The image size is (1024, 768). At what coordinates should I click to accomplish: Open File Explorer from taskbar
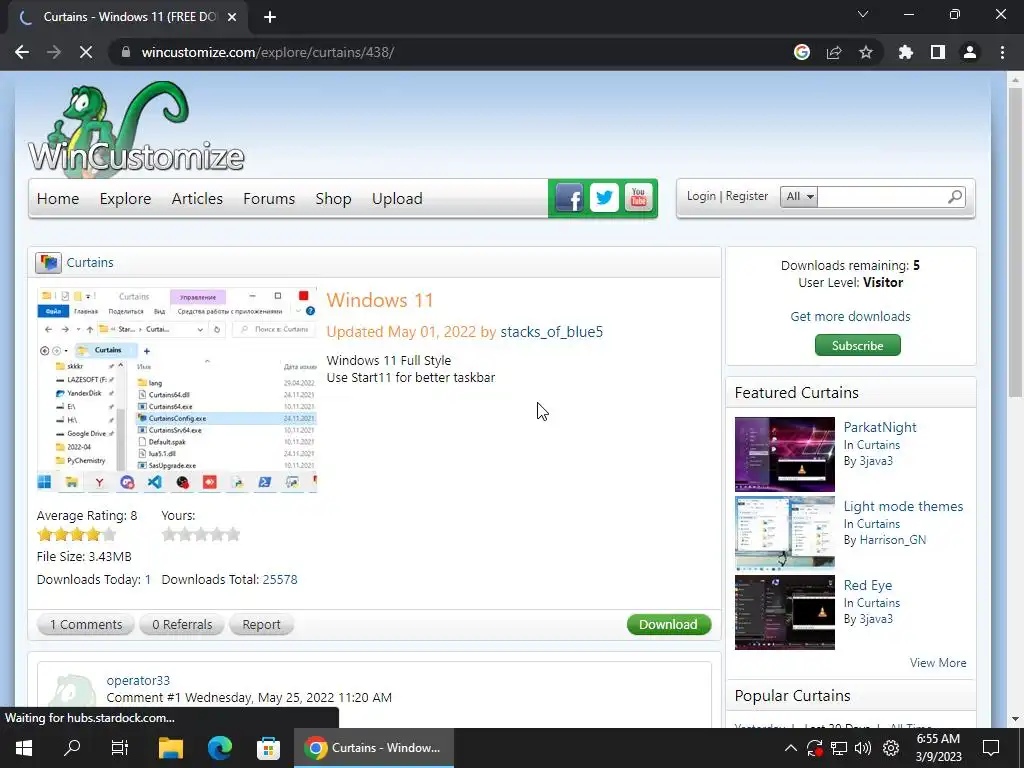coord(170,748)
